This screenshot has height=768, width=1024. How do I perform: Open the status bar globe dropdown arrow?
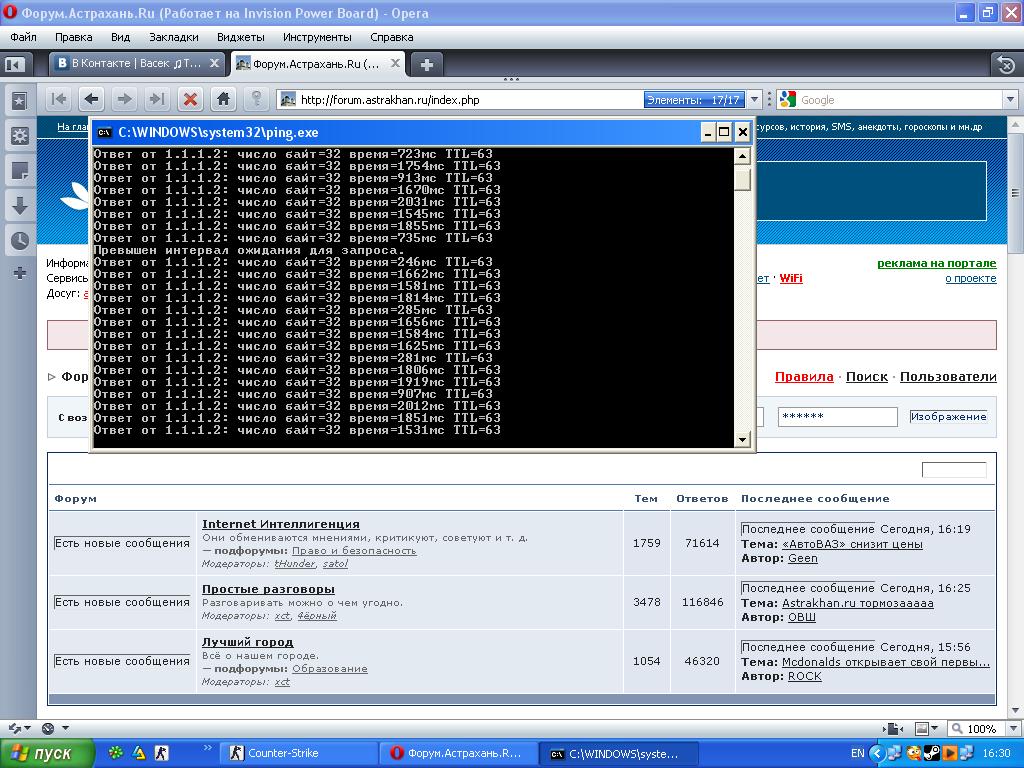point(65,728)
